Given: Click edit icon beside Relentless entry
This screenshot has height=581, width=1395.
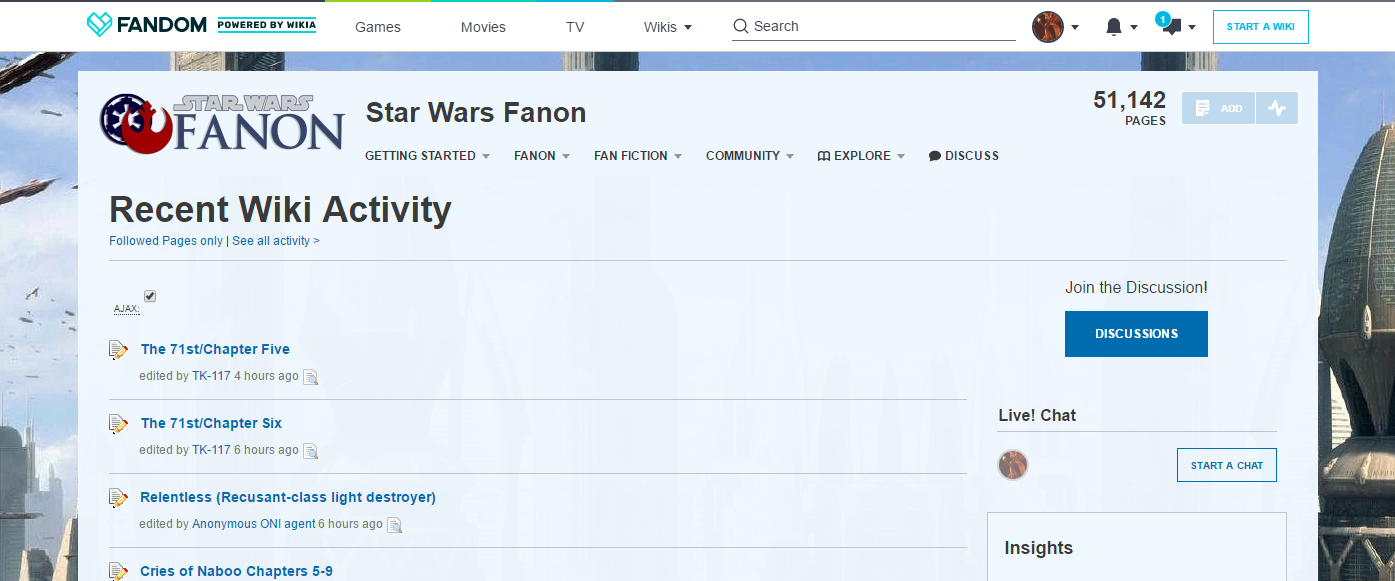Looking at the screenshot, I should (119, 497).
